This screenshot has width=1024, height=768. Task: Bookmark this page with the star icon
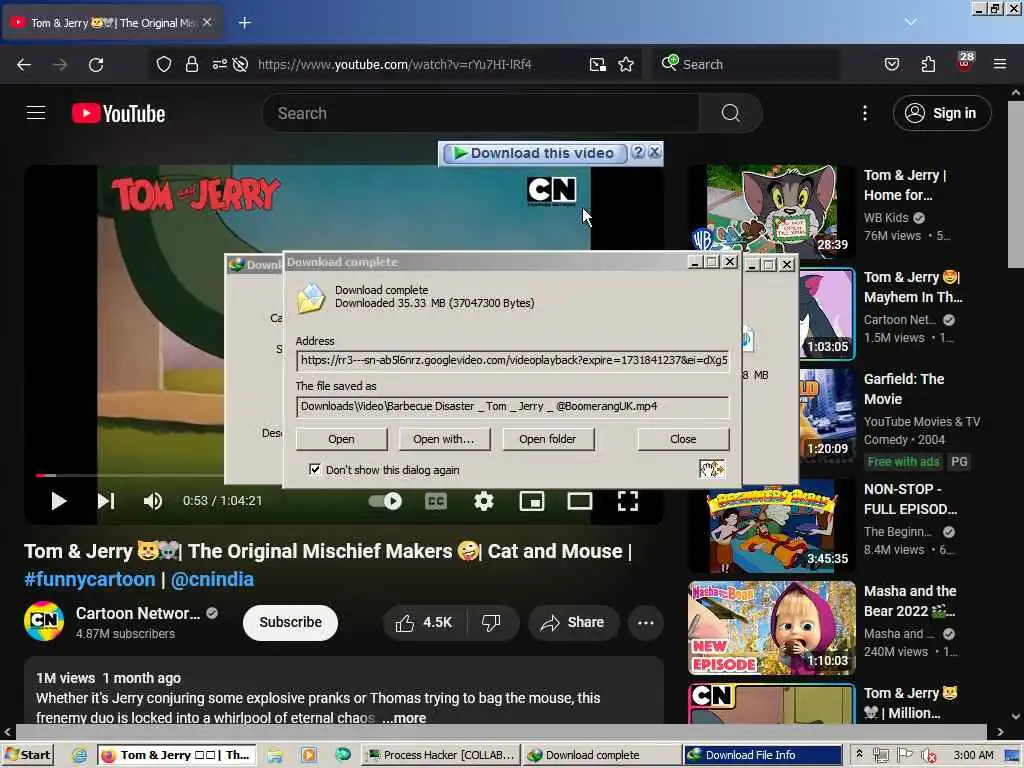[626, 64]
